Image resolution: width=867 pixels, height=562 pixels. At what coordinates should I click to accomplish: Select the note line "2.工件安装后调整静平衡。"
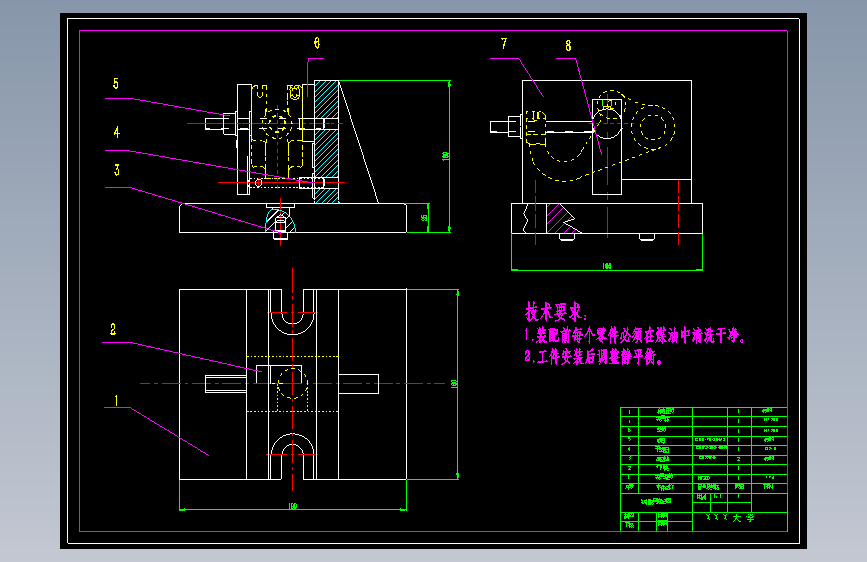click(x=593, y=357)
